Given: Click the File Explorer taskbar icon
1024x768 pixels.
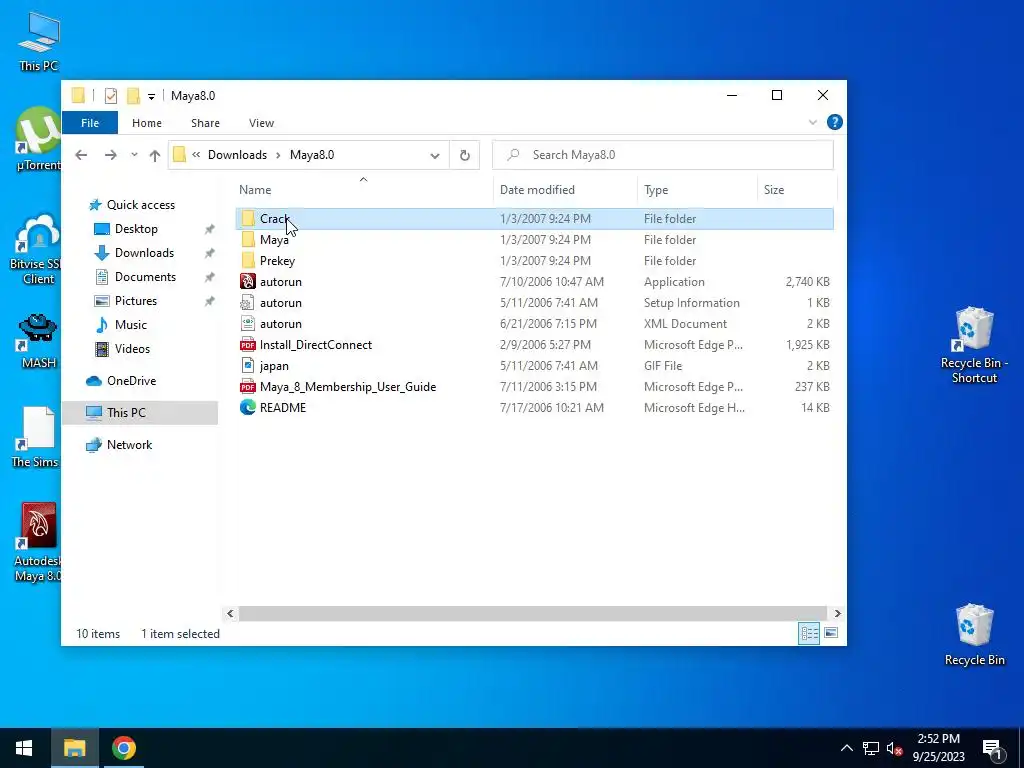Looking at the screenshot, I should click(74, 748).
